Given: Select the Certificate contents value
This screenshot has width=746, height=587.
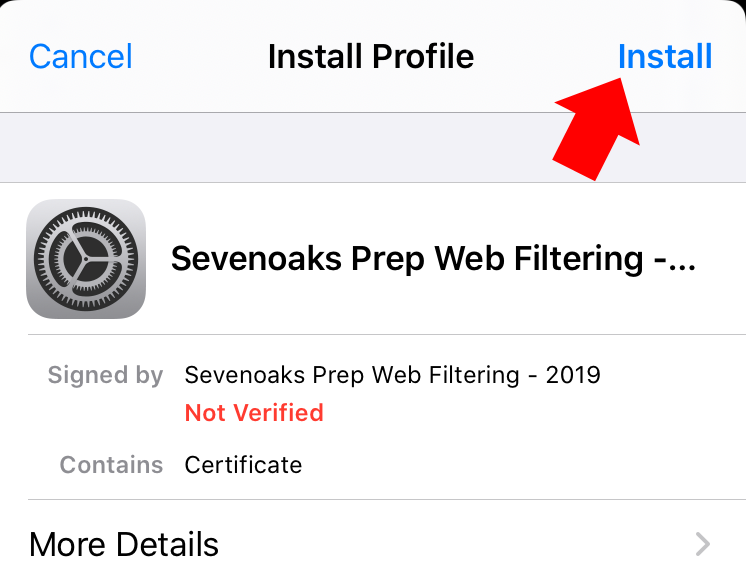Looking at the screenshot, I should click(243, 465).
